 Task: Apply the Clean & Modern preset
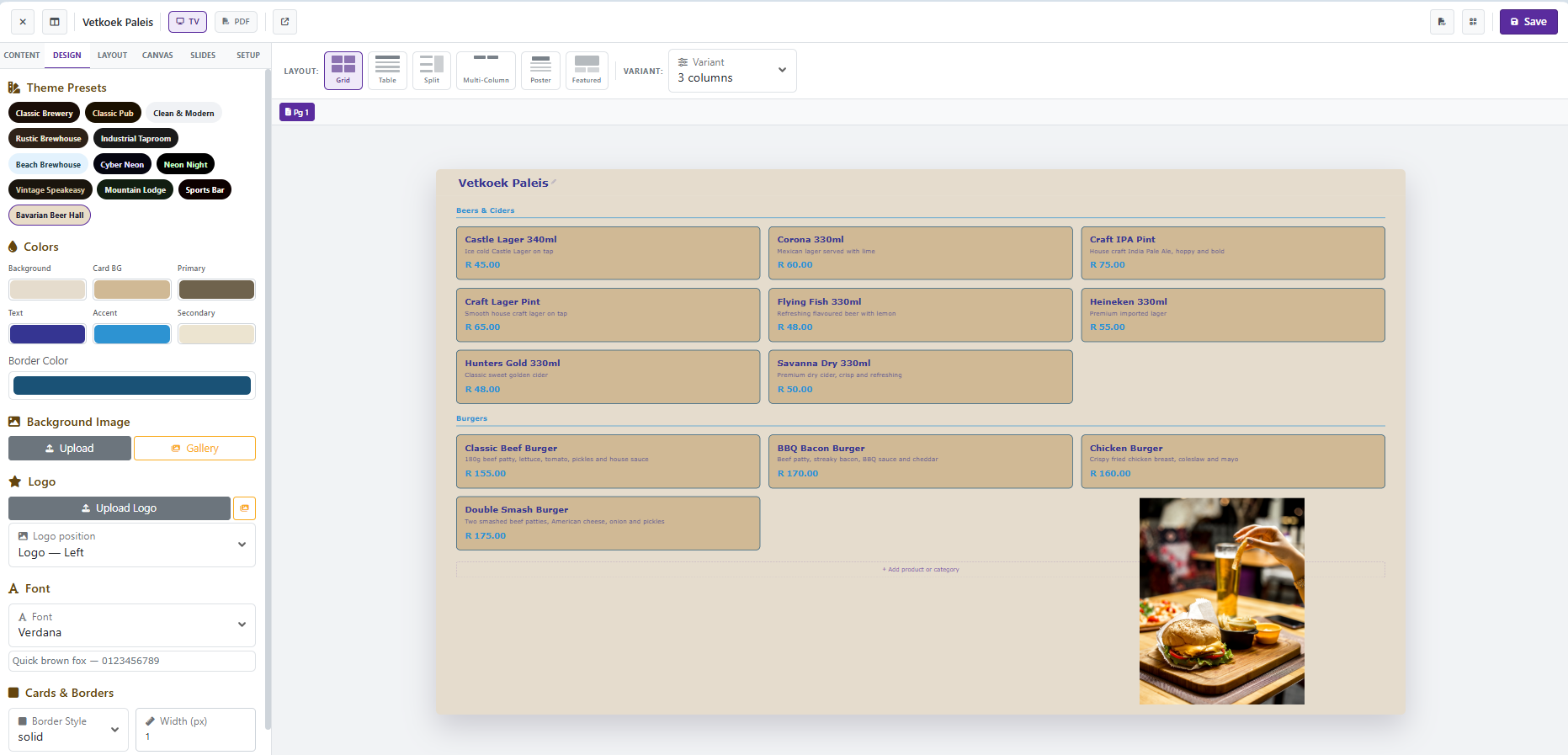click(x=183, y=113)
